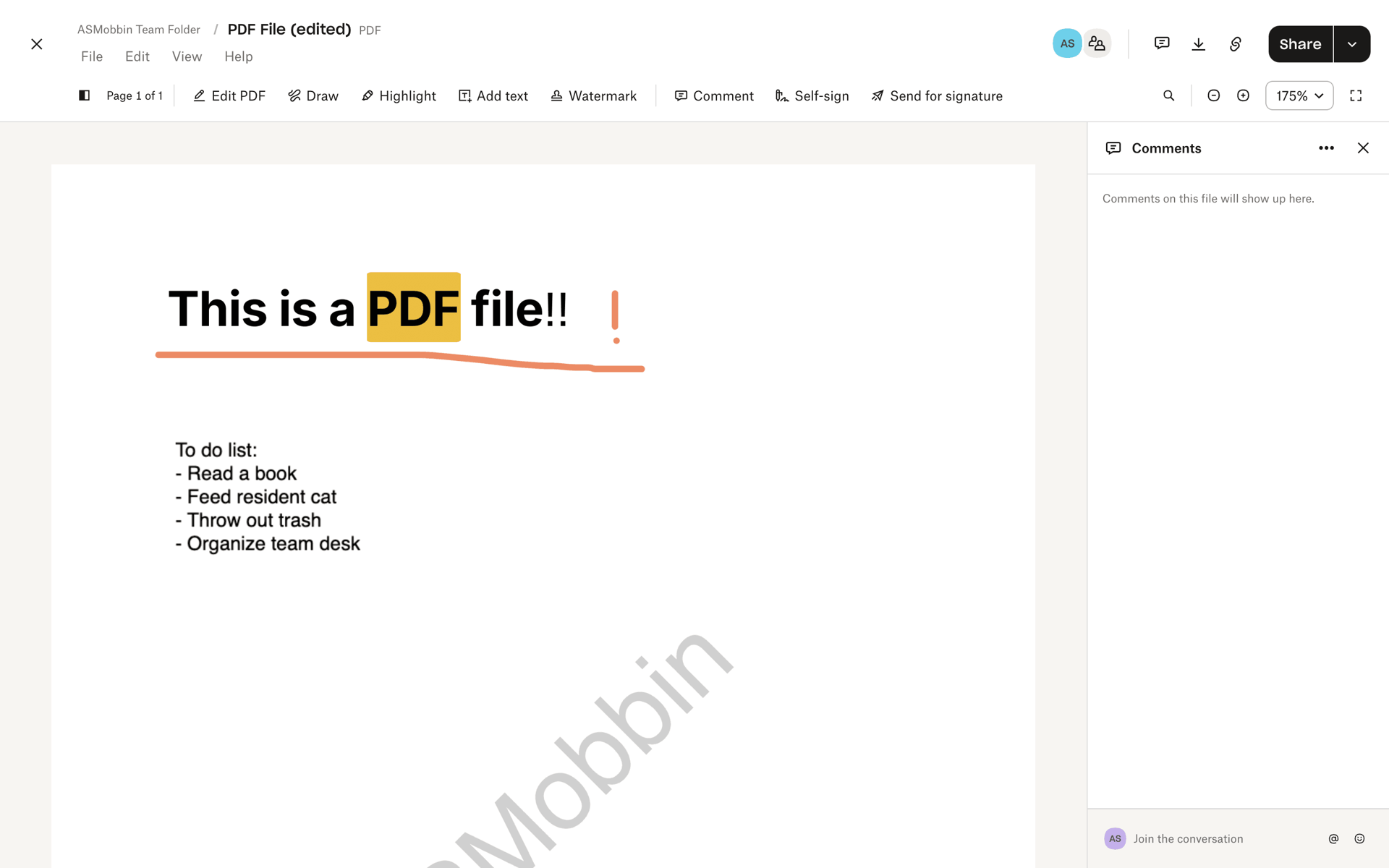Click the '- Organize team desk' line
The image size is (1389, 868).
(x=268, y=543)
